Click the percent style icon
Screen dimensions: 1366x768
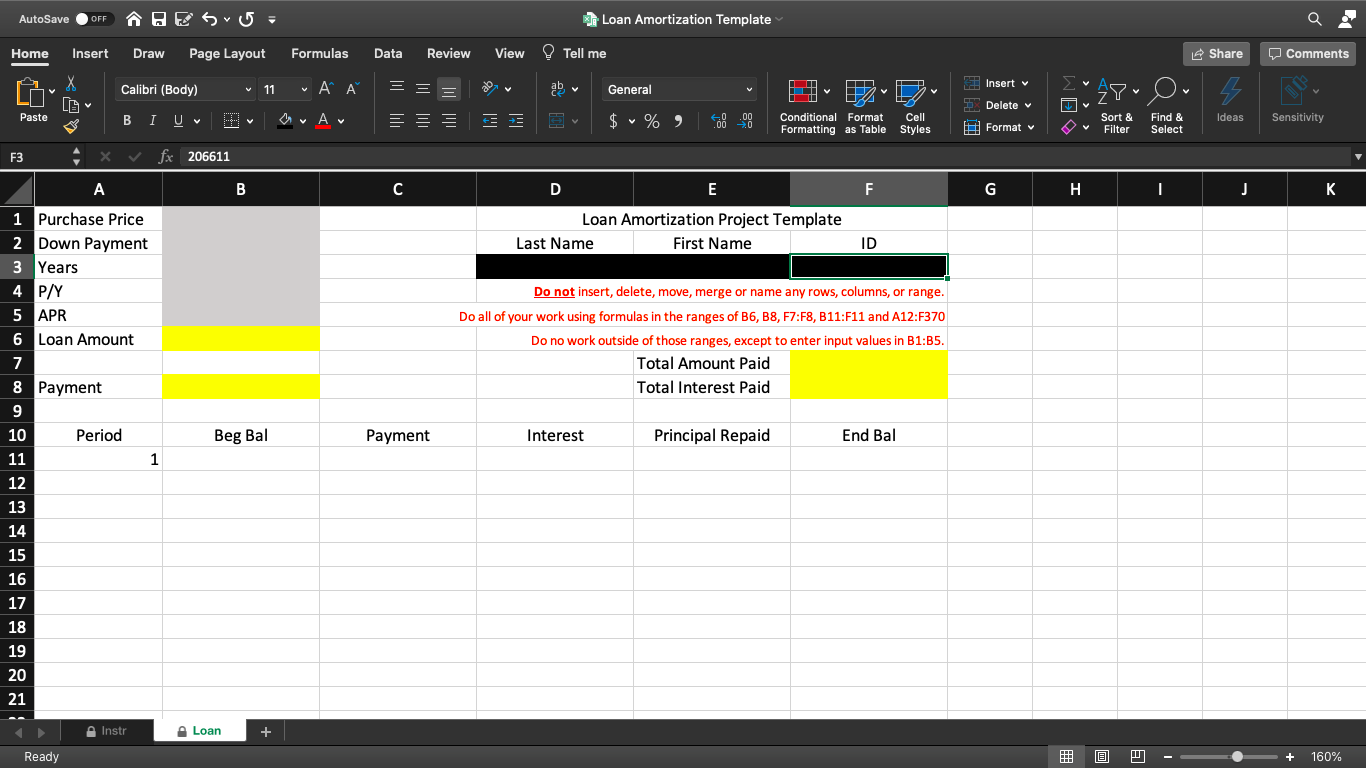[651, 122]
